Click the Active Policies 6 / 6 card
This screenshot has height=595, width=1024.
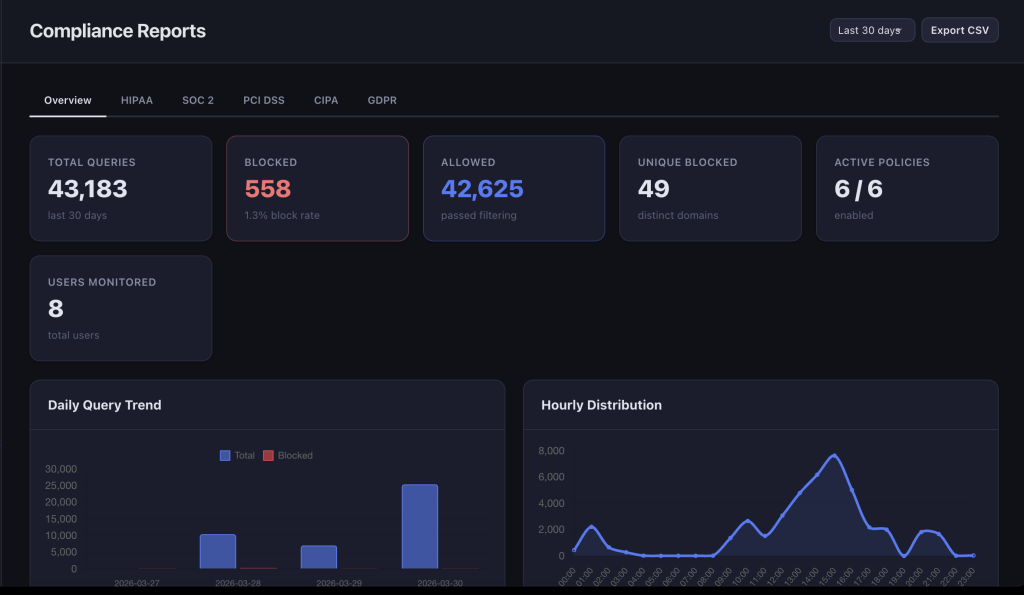click(907, 188)
